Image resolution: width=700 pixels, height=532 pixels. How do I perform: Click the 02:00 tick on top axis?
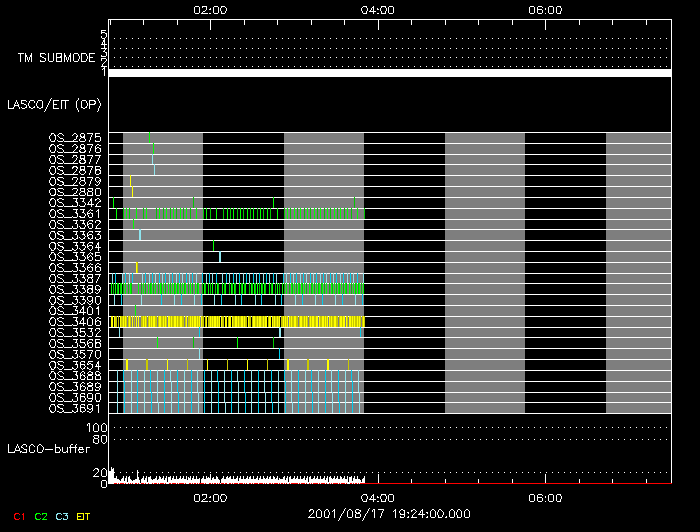click(x=210, y=9)
